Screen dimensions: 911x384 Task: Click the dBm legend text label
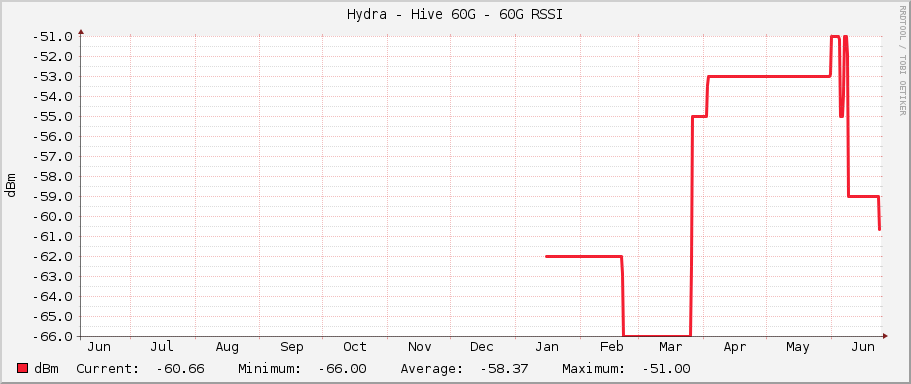[46, 368]
